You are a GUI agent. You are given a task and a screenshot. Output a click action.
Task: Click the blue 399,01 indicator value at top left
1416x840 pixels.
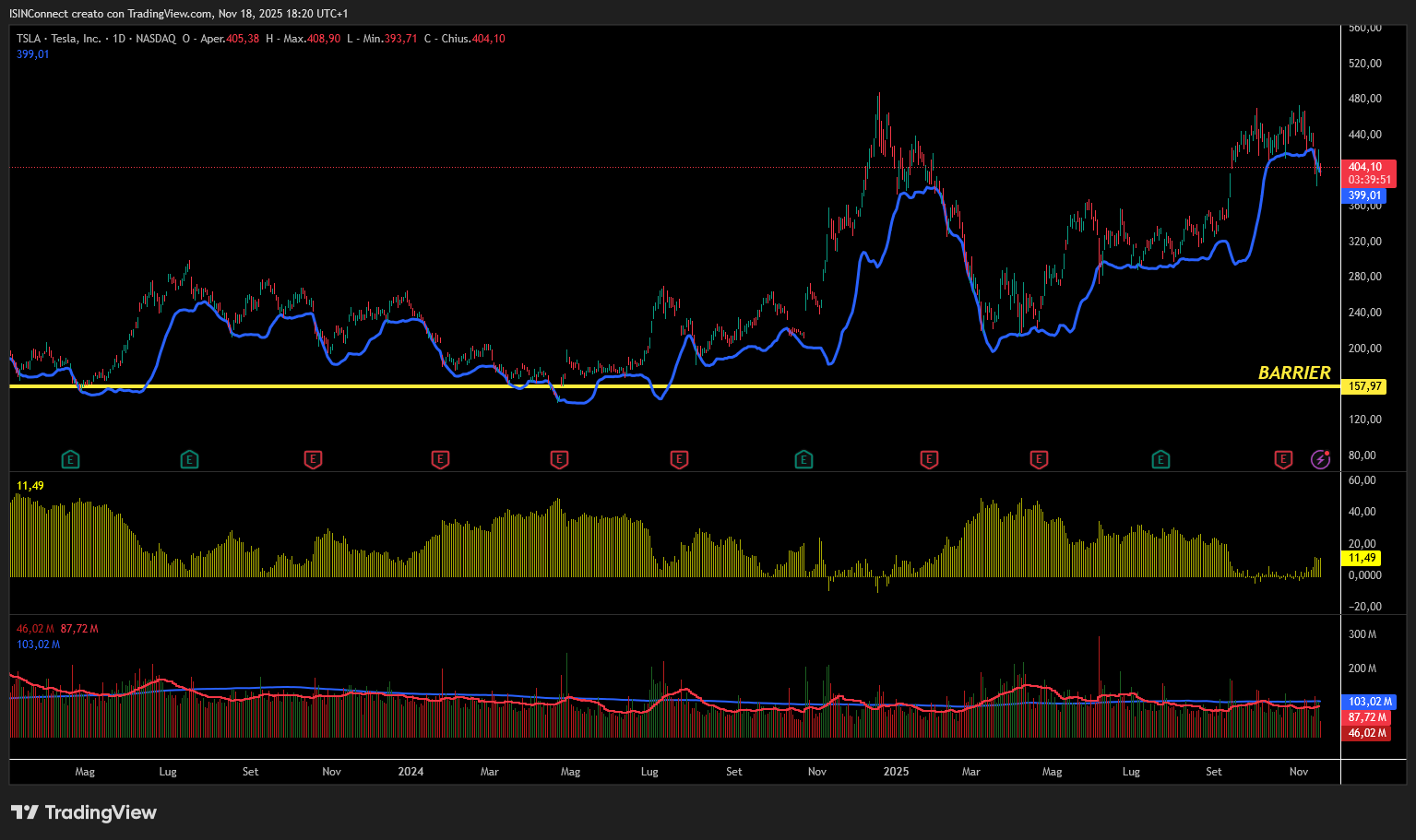tap(33, 54)
